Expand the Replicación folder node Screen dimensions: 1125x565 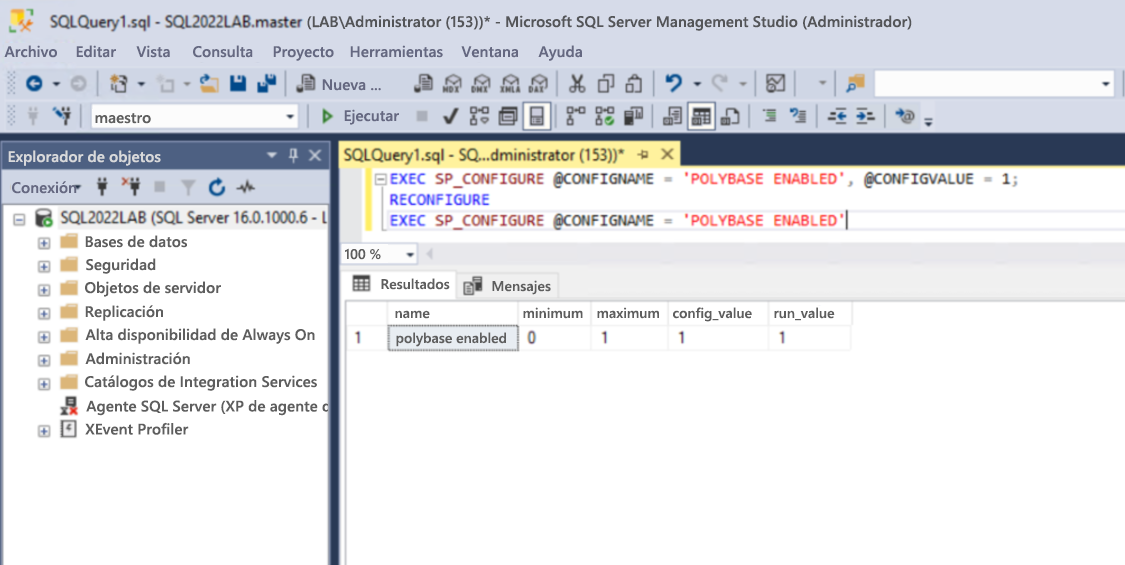44,314
